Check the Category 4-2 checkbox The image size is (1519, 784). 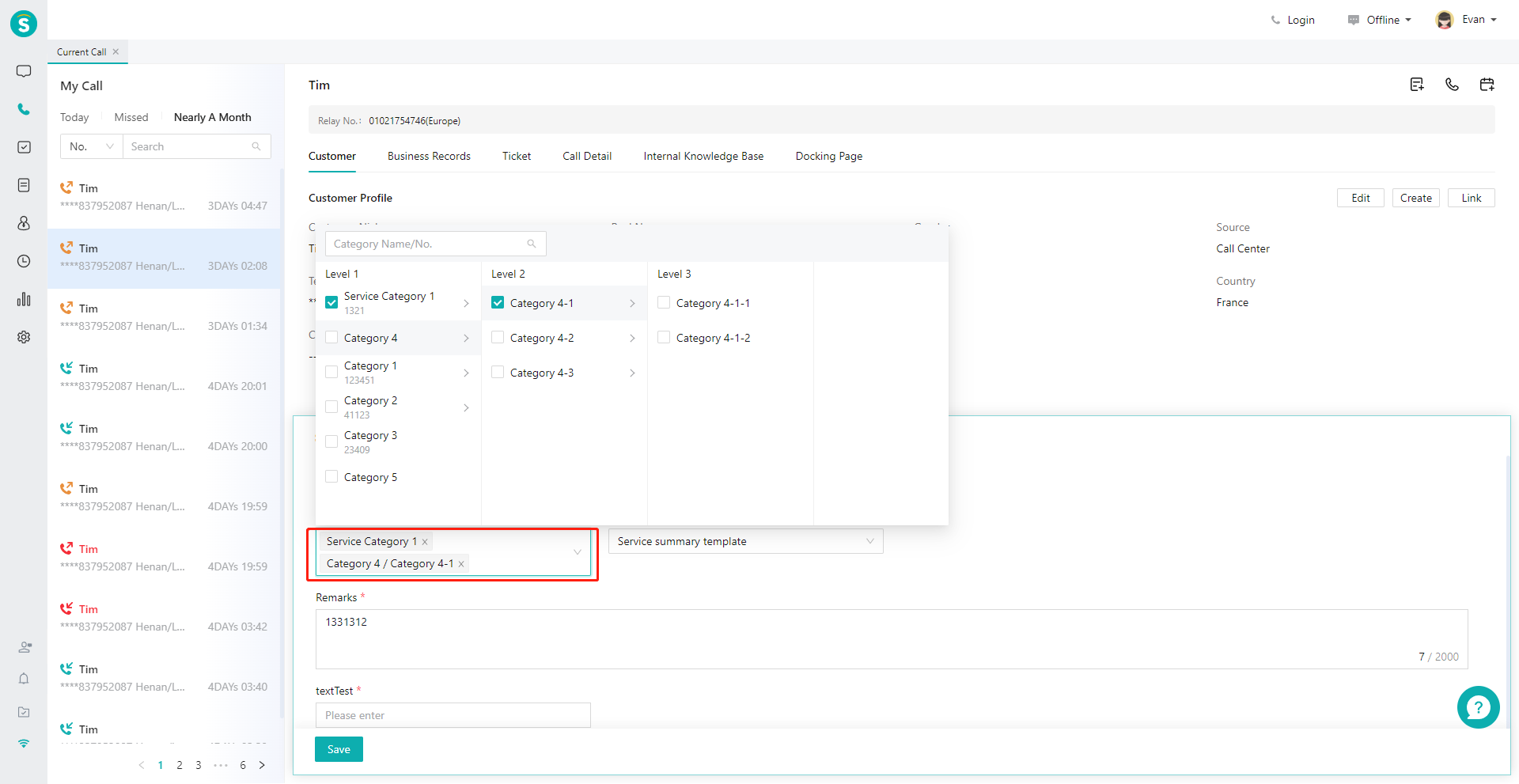pyautogui.click(x=498, y=338)
